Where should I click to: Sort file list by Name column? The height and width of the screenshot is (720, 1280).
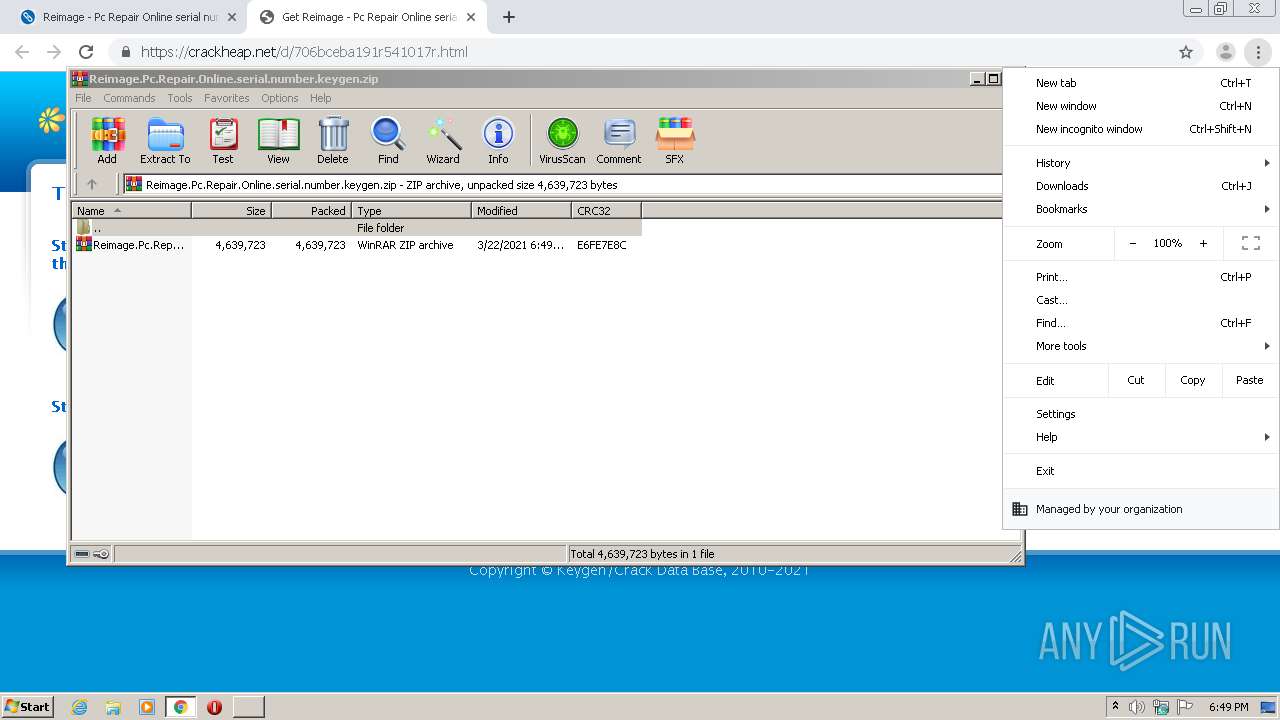tap(131, 211)
